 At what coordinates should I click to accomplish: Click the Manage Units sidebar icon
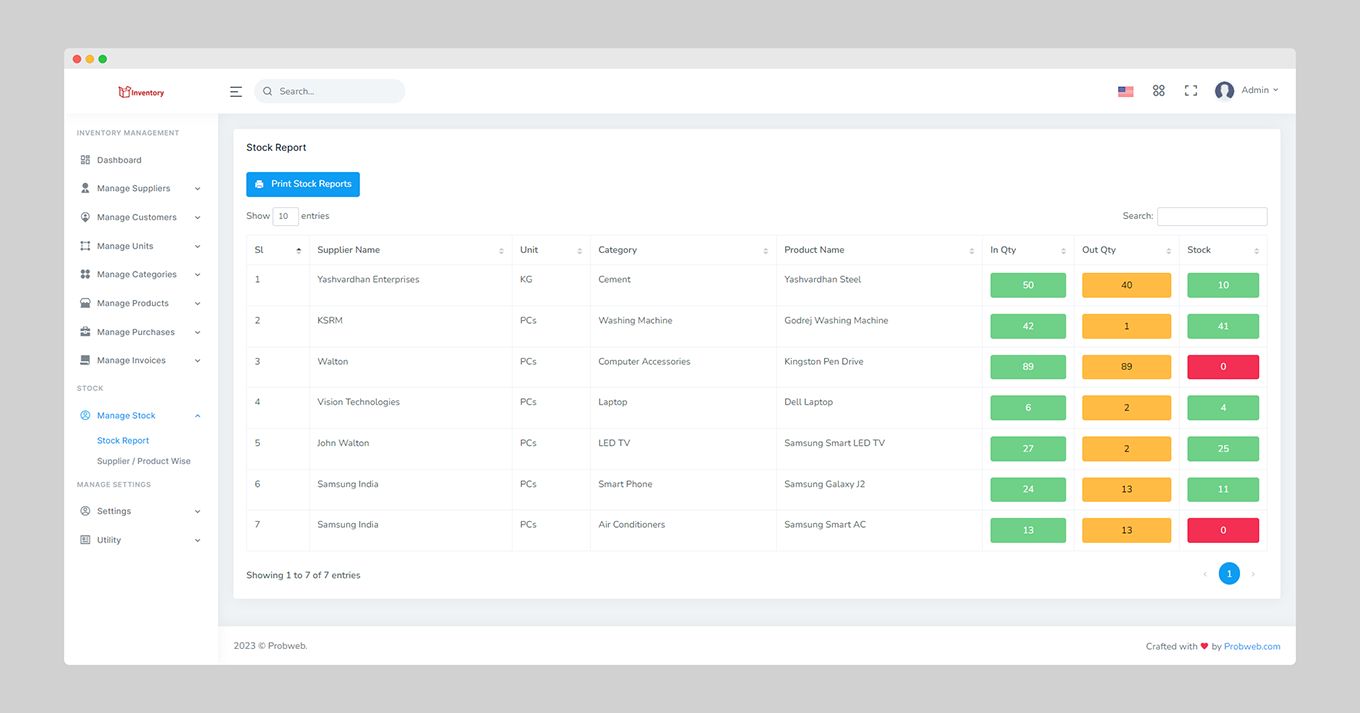click(x=85, y=246)
